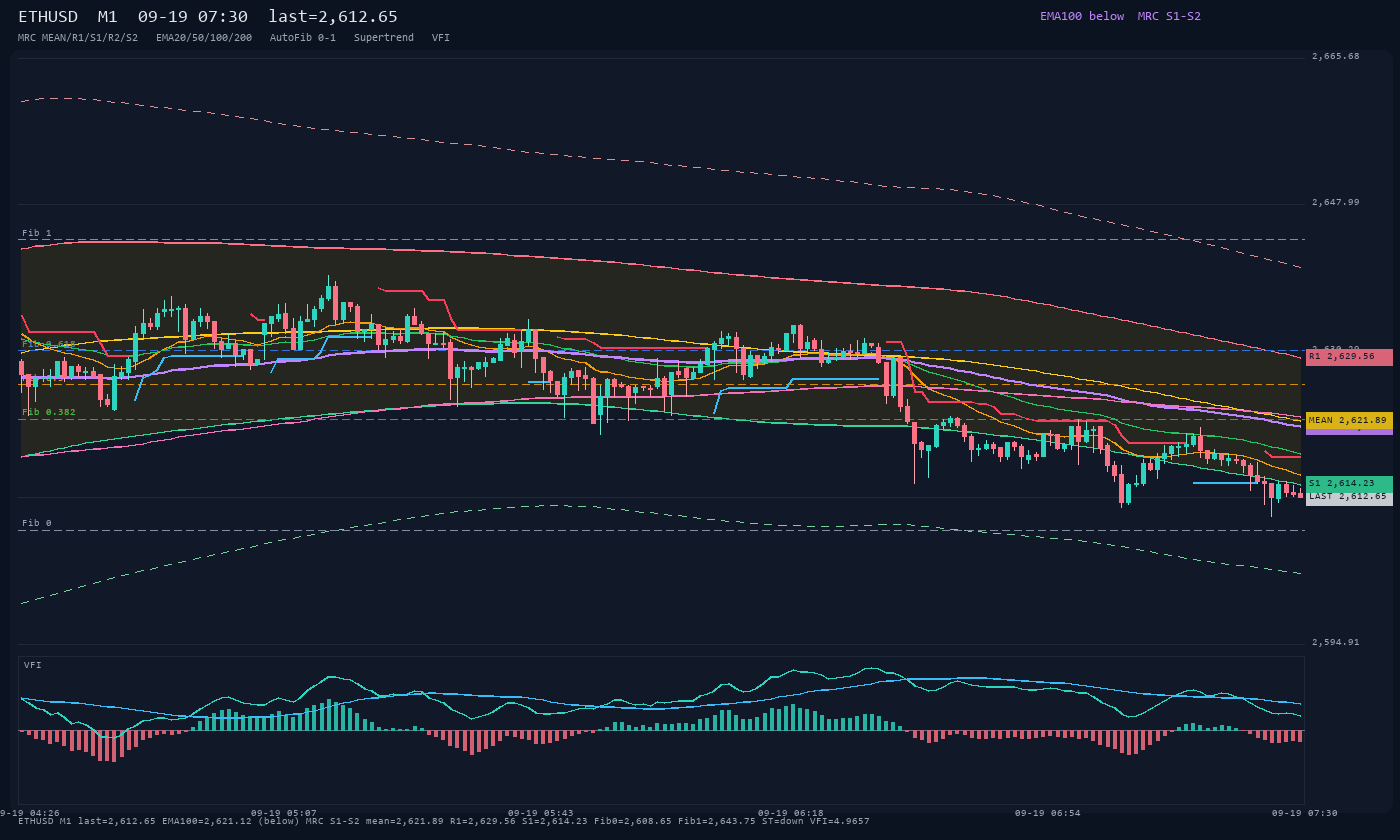Screen dimensions: 1400x840
Task: Click the grey LAST 2,612.65 price tag
Action: coord(1349,497)
